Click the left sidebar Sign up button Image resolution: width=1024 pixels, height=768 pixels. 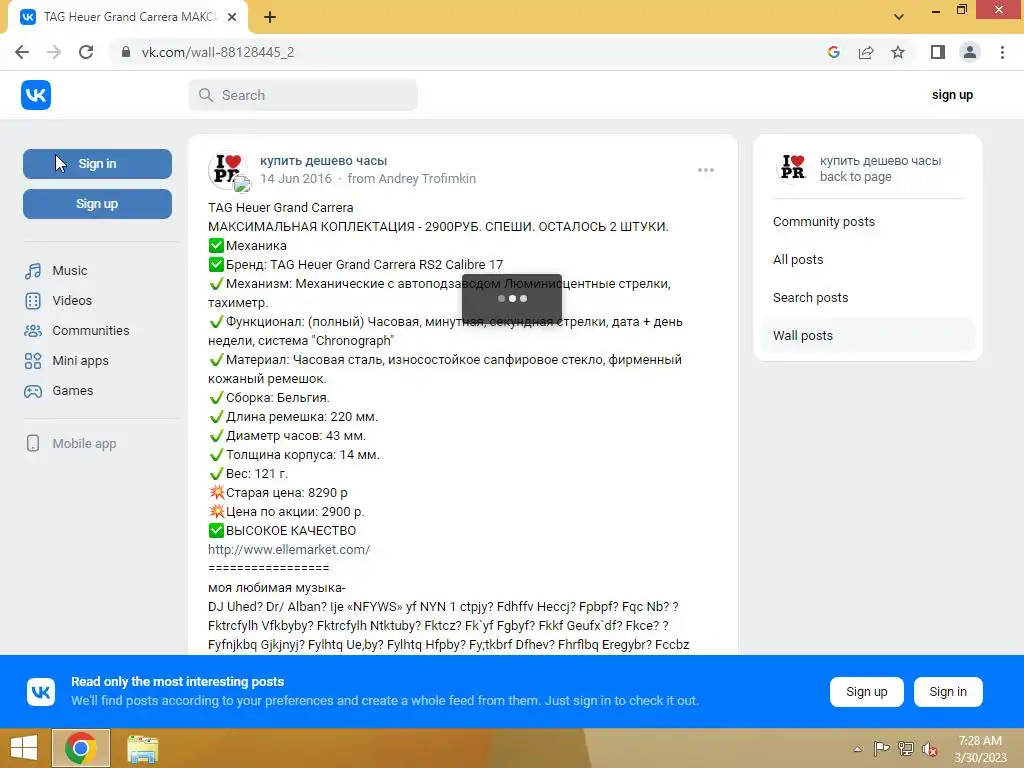pos(97,204)
